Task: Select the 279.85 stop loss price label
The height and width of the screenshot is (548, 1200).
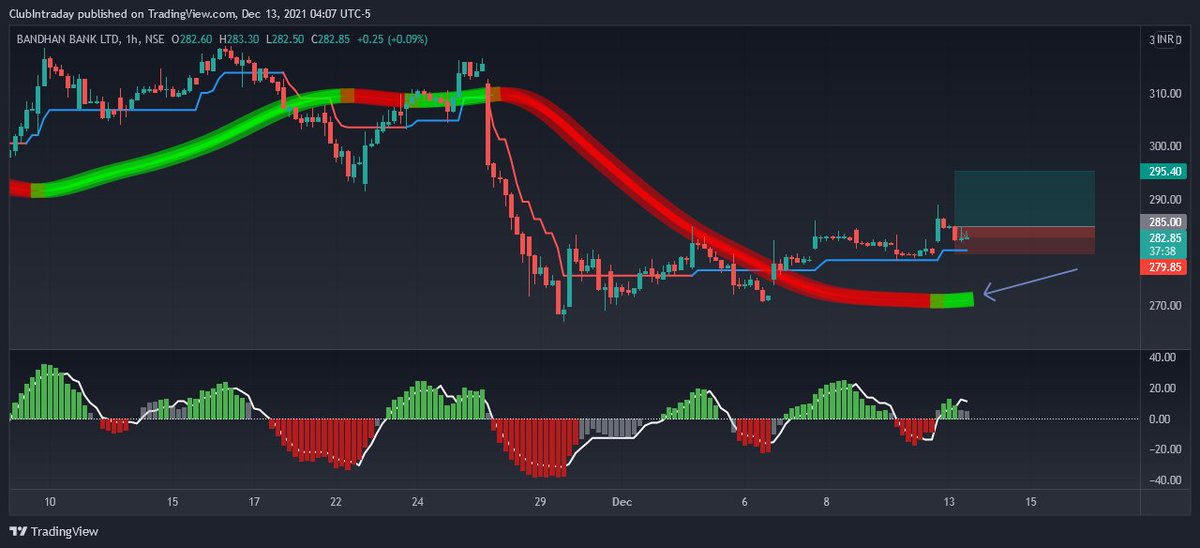Action: (1162, 267)
